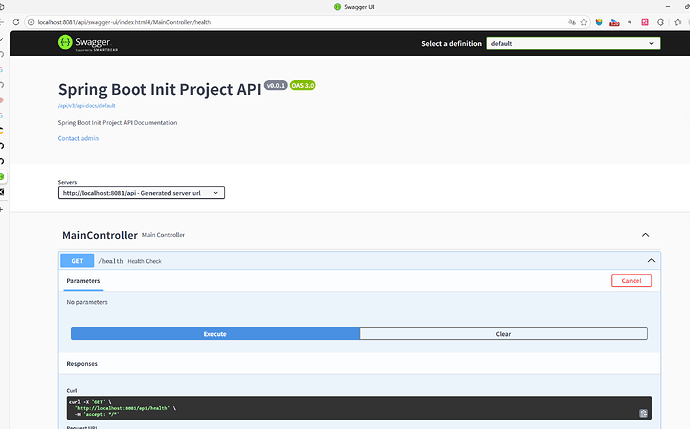
Task: Click the /health endpoint path
Action: 111,261
